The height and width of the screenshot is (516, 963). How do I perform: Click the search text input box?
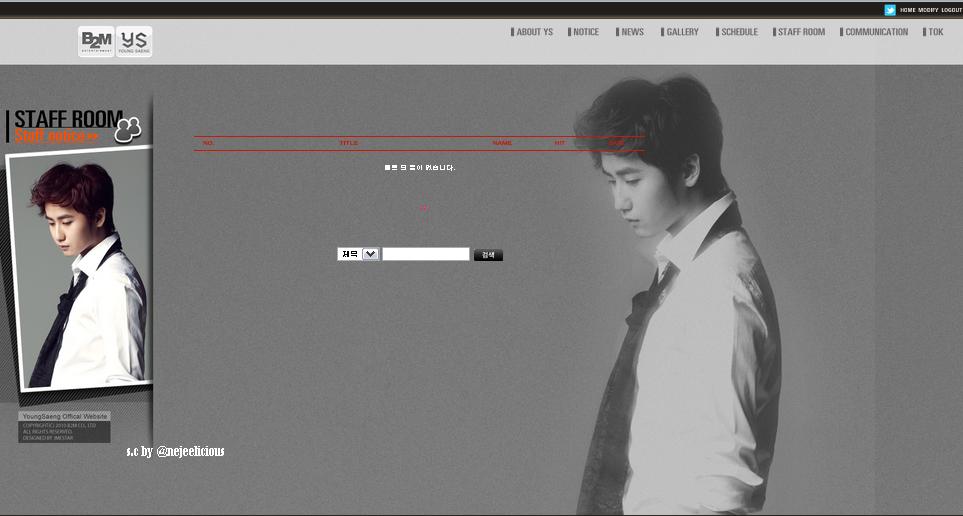pos(426,254)
